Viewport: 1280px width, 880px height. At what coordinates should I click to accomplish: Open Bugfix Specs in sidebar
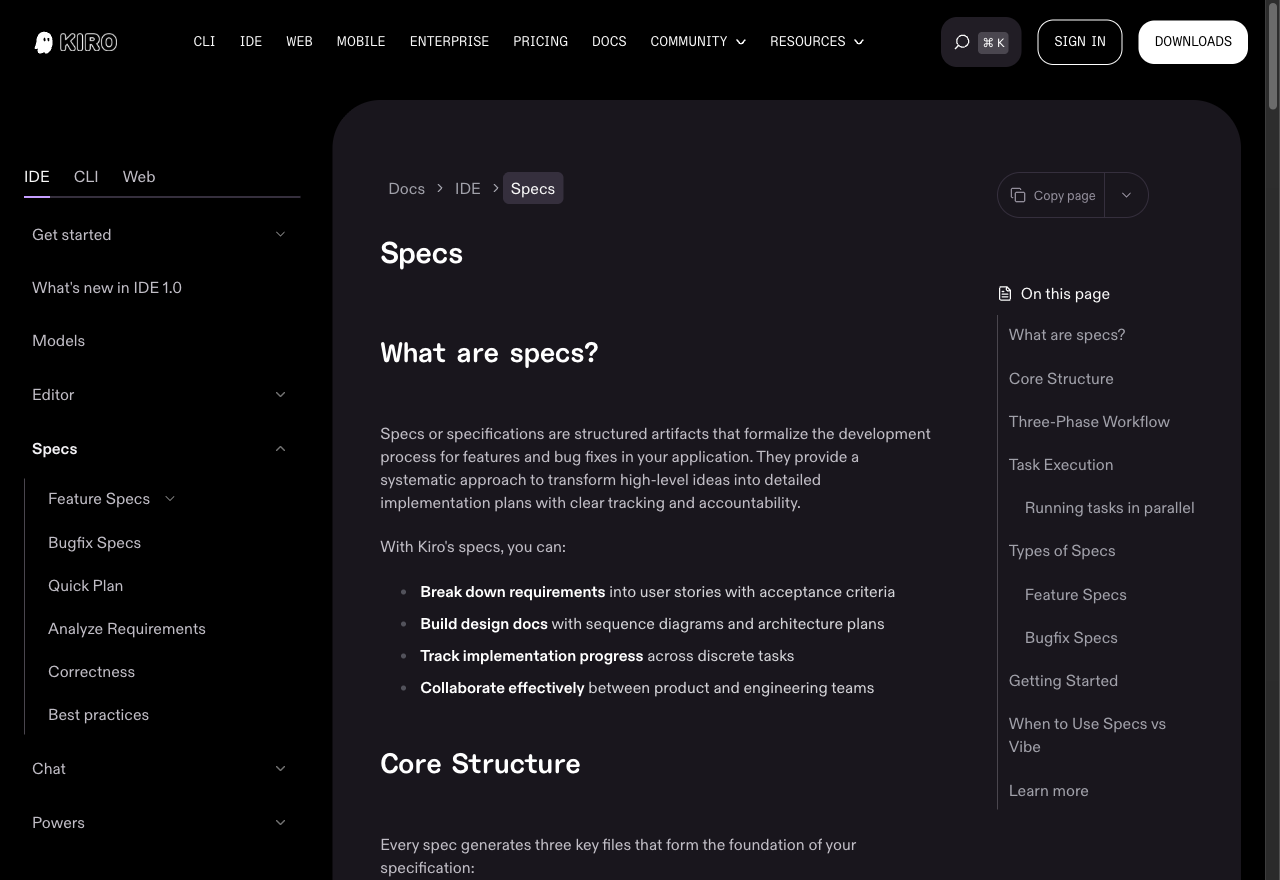[x=94, y=542]
